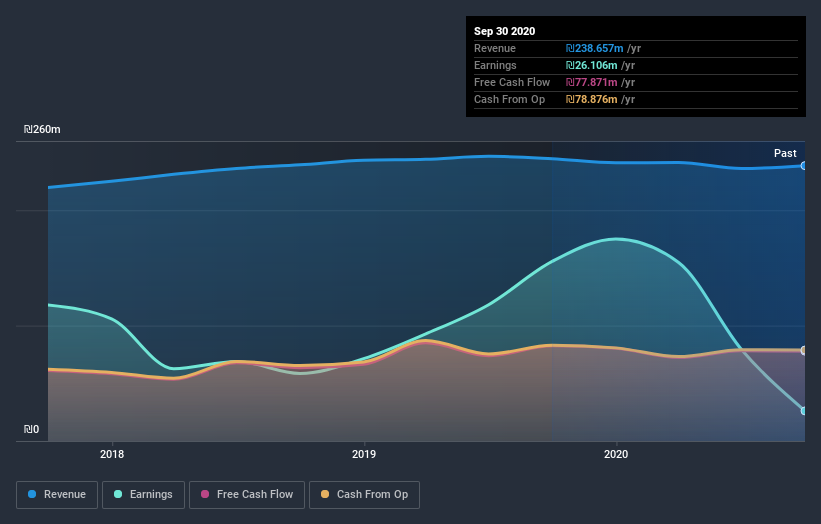
Task: Click the 2019 axis label
Action: [364, 454]
